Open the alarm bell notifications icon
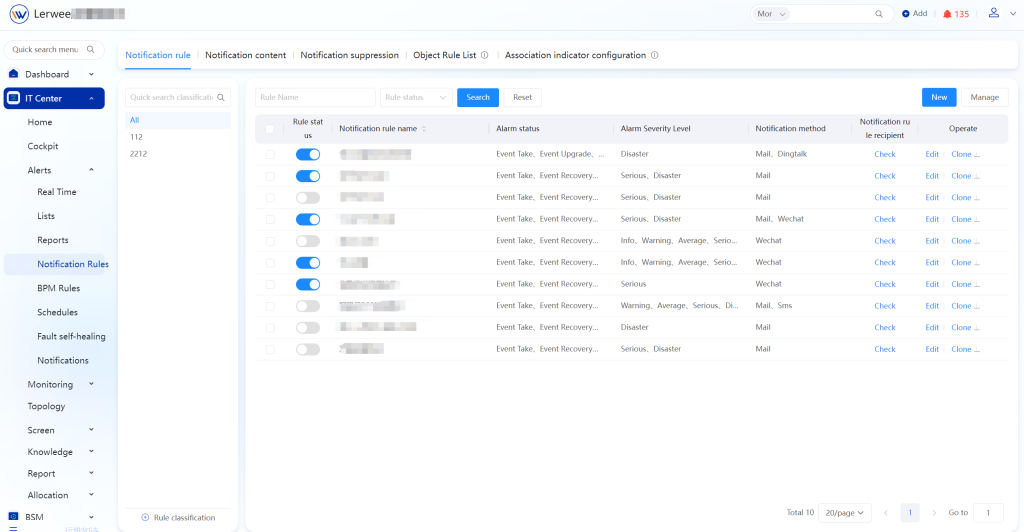Image resolution: width=1024 pixels, height=532 pixels. [947, 14]
